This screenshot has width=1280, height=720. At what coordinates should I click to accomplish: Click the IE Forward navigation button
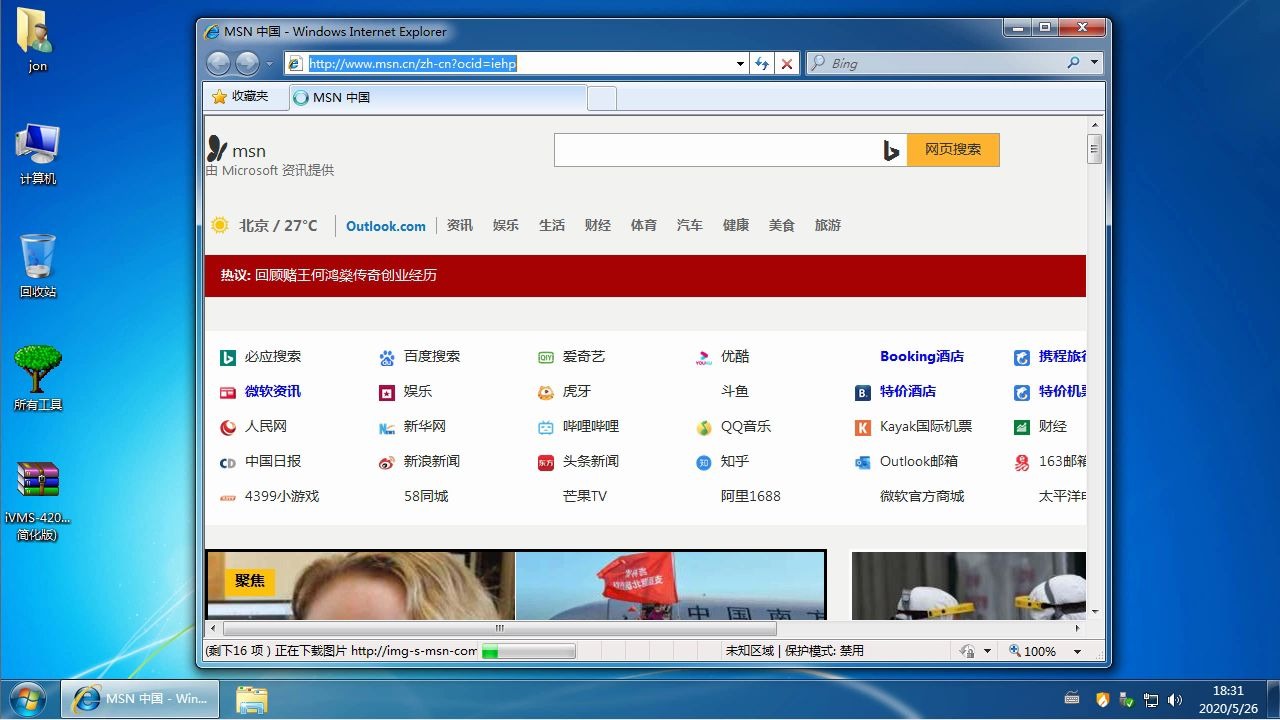[247, 63]
